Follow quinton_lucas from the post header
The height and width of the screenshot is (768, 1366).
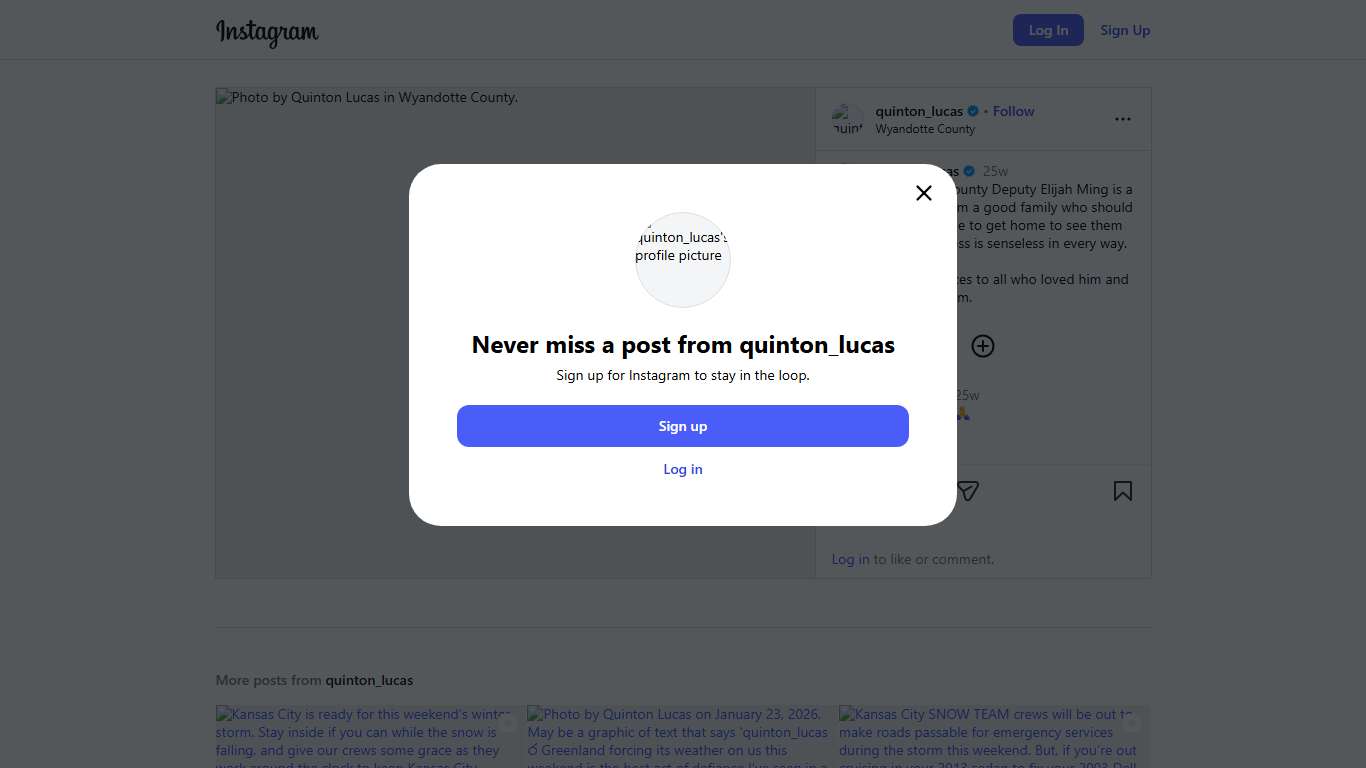pyautogui.click(x=1013, y=111)
